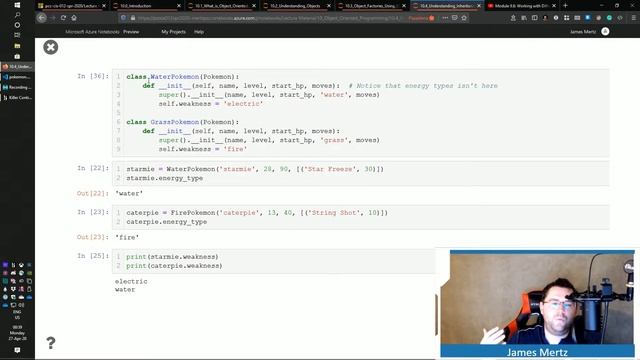This screenshot has width=640, height=360.
Task: Close the Module 9.6 YouTube tab
Action: coord(554,6)
